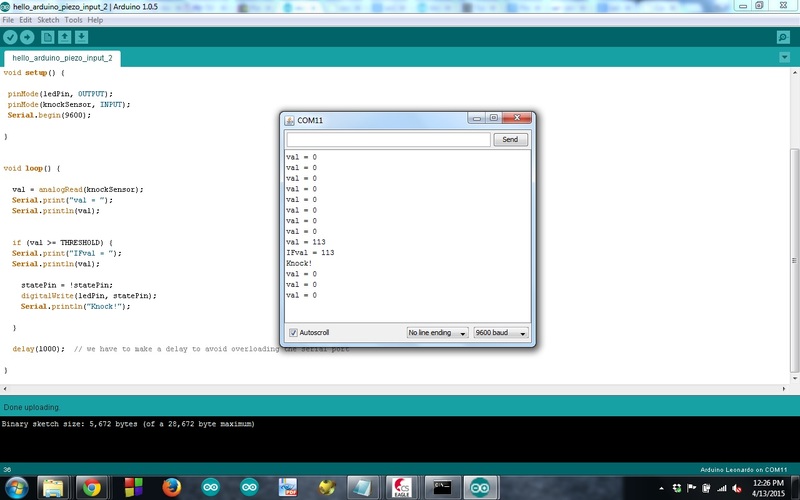Open the File menu

pyautogui.click(x=8, y=20)
